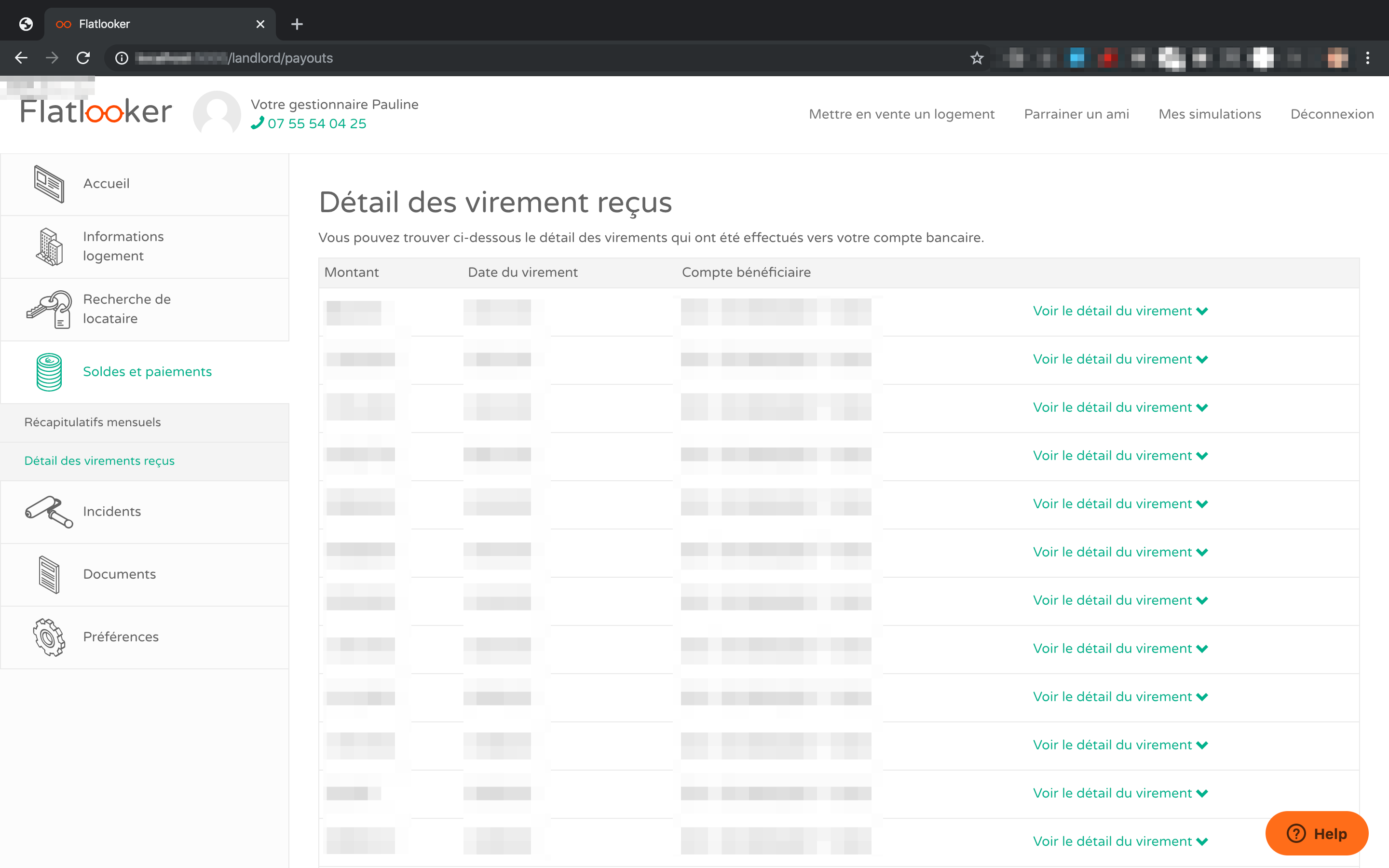Reload the page with the refresh icon
The image size is (1389, 868).
[83, 58]
